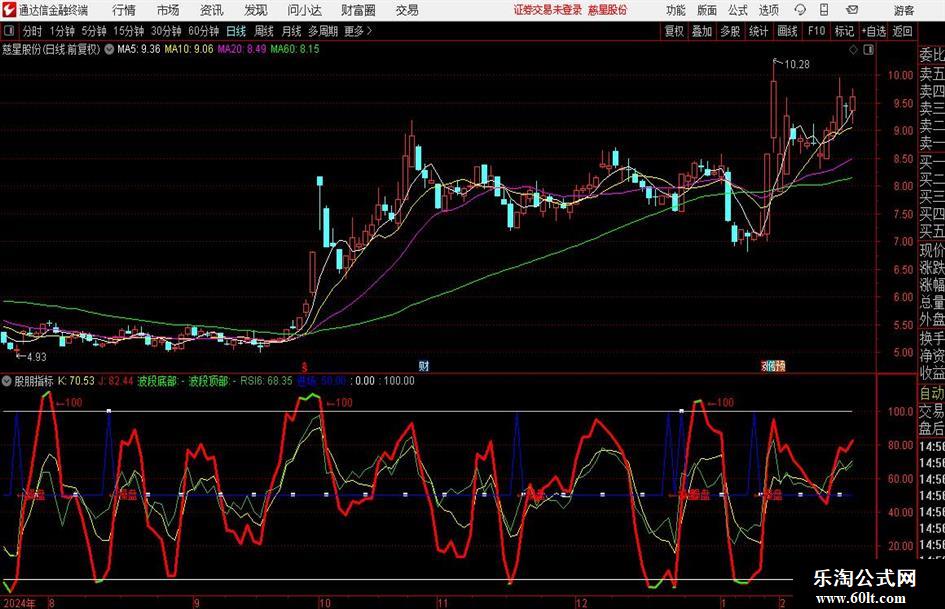Click the diamond icon above the price chart
The height and width of the screenshot is (609, 945).
[x=853, y=50]
